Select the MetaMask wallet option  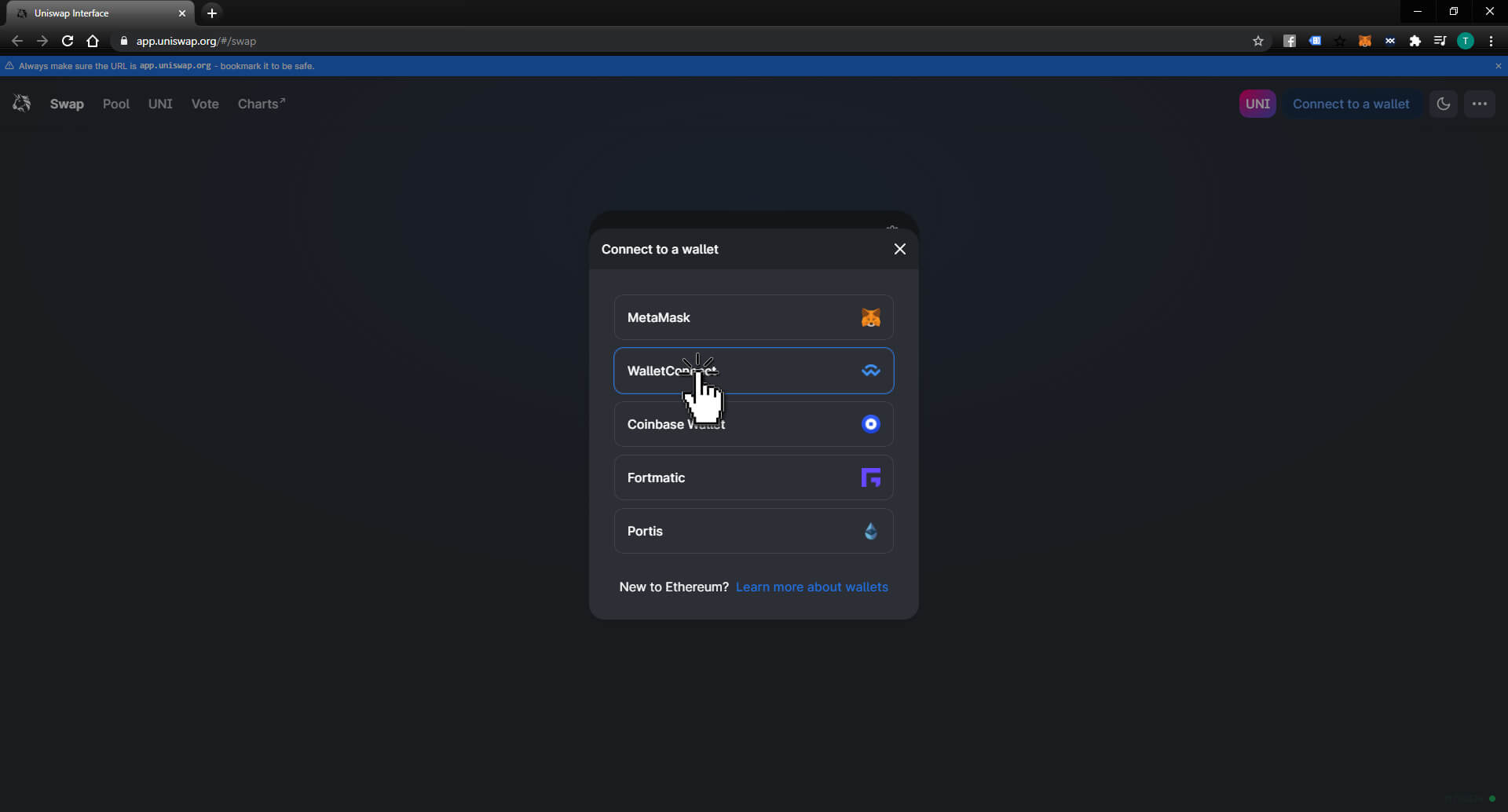(x=753, y=317)
